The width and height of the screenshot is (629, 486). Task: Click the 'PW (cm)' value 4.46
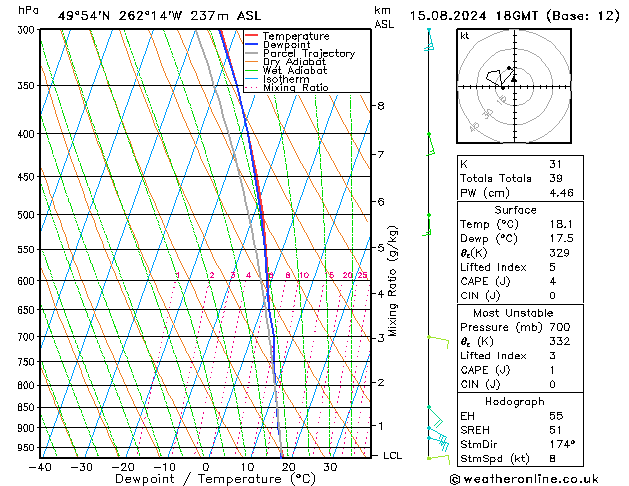(561, 193)
